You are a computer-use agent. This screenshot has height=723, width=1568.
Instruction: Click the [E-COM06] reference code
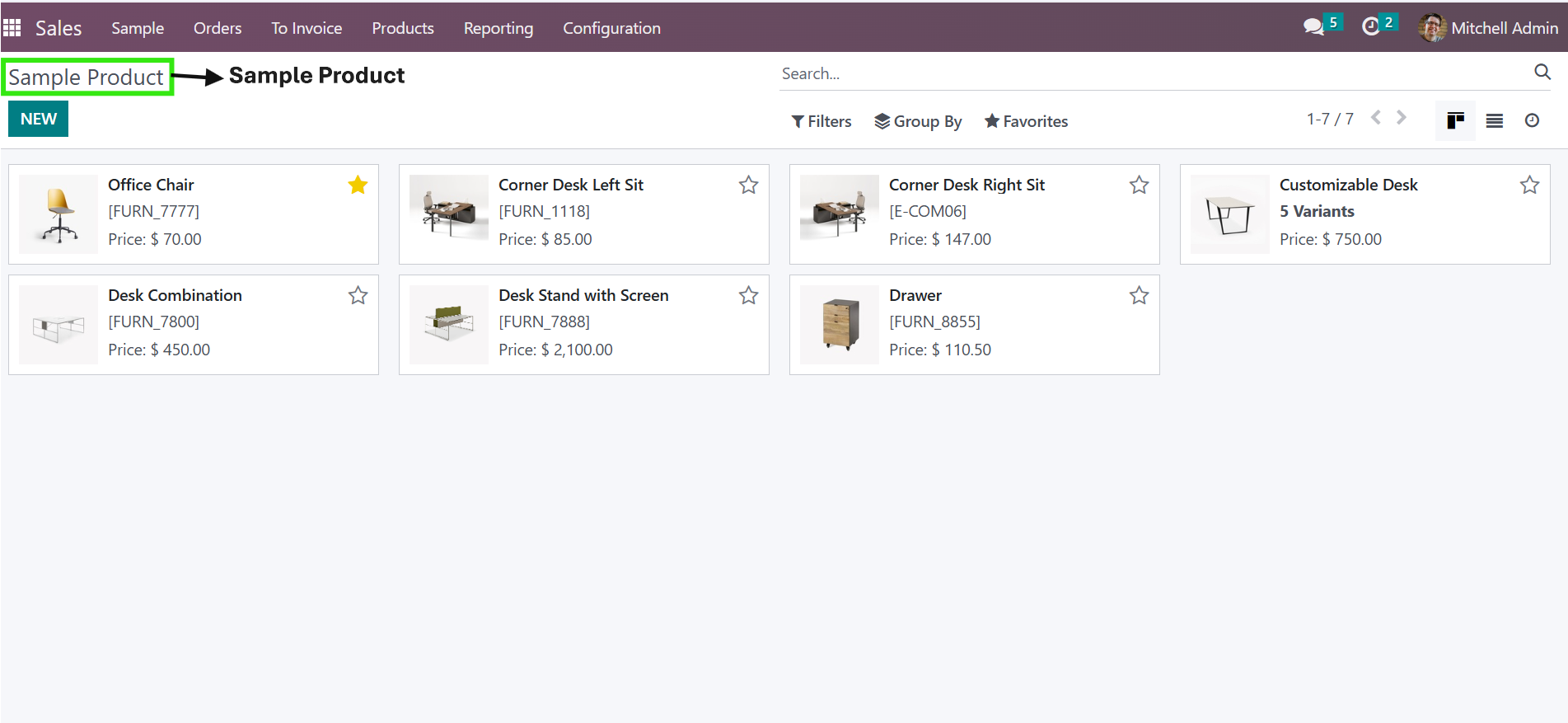tap(927, 211)
